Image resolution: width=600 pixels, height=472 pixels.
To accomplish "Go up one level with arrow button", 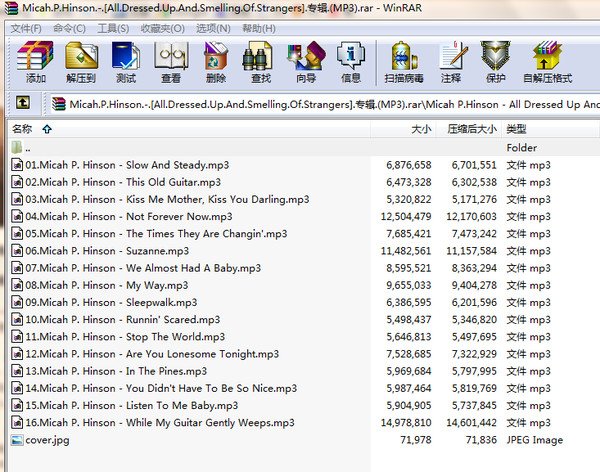I will tap(23, 103).
